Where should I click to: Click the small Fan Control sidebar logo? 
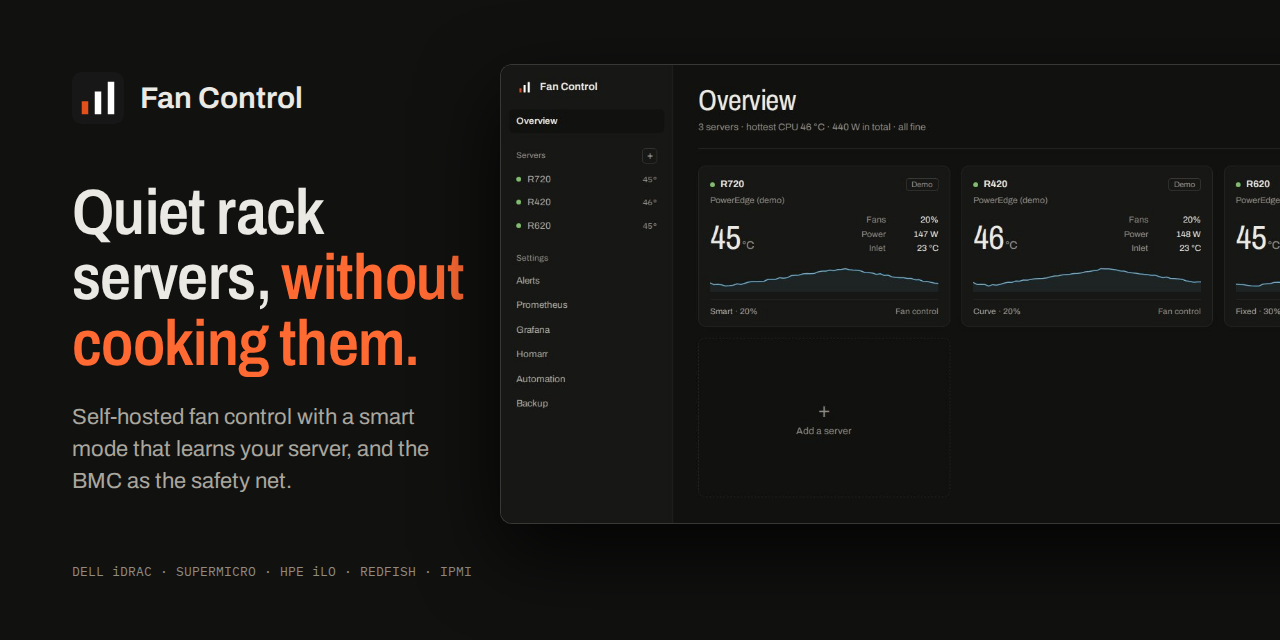(525, 87)
